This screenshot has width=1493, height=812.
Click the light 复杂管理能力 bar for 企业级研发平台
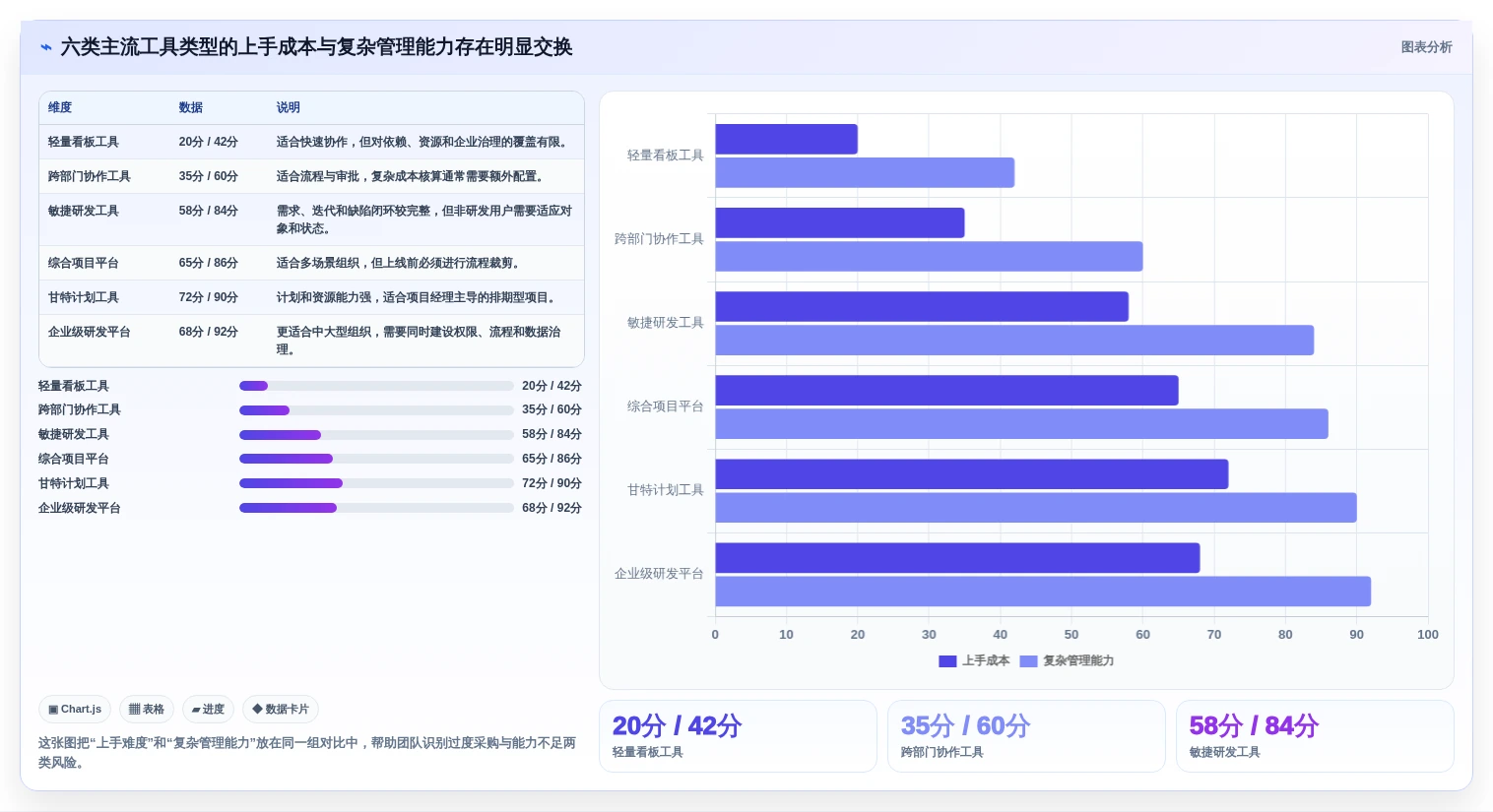pos(1043,591)
